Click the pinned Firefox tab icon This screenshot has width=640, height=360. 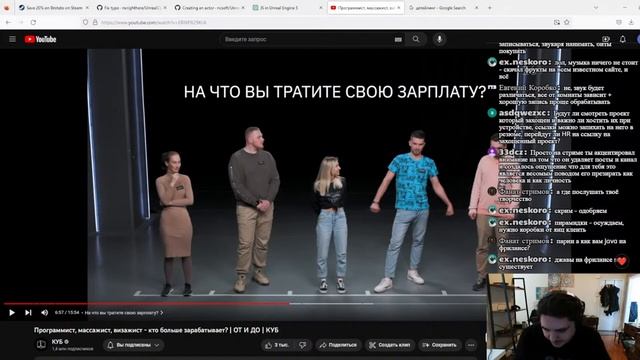[x=7, y=8]
